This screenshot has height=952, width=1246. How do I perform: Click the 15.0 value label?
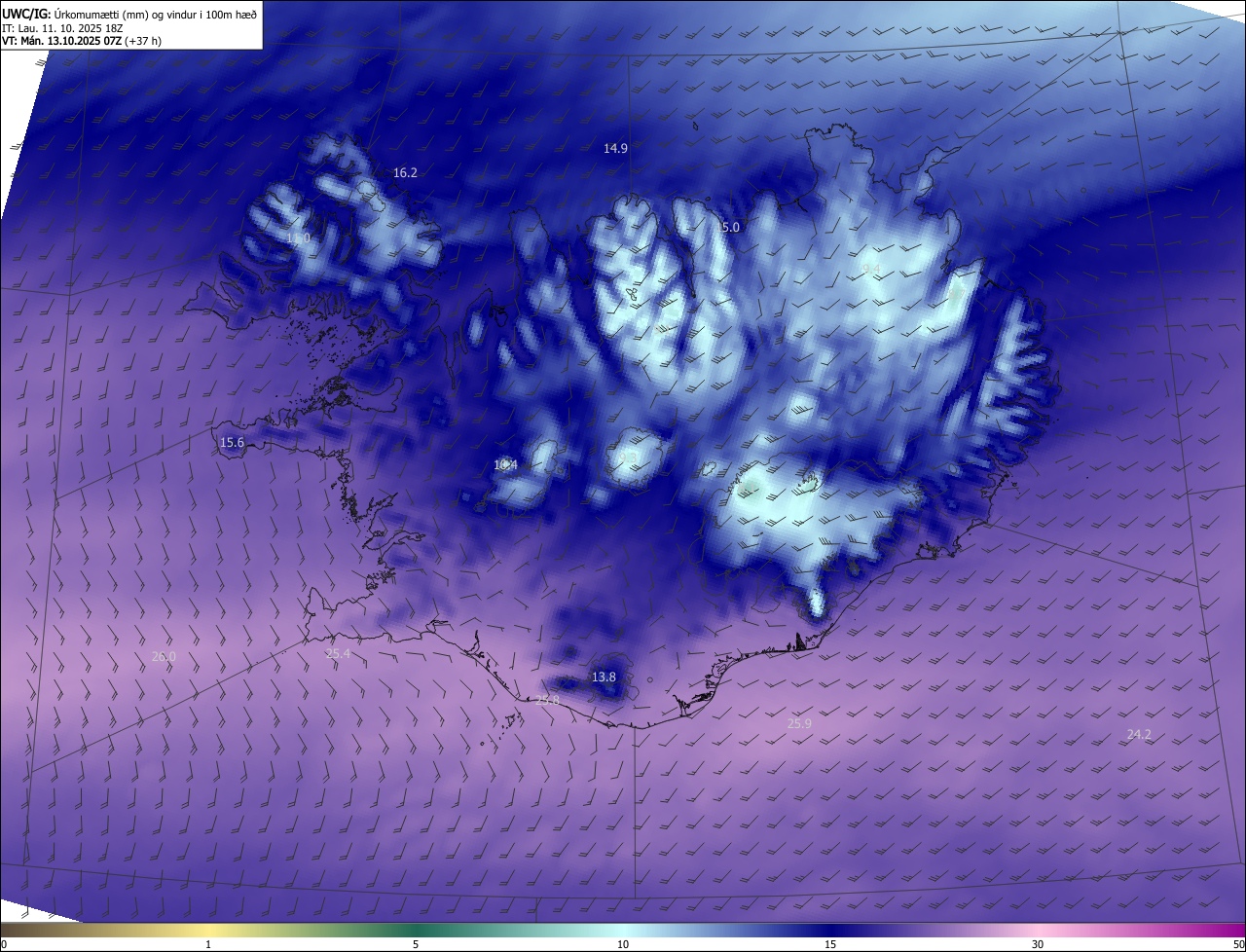[x=730, y=227]
